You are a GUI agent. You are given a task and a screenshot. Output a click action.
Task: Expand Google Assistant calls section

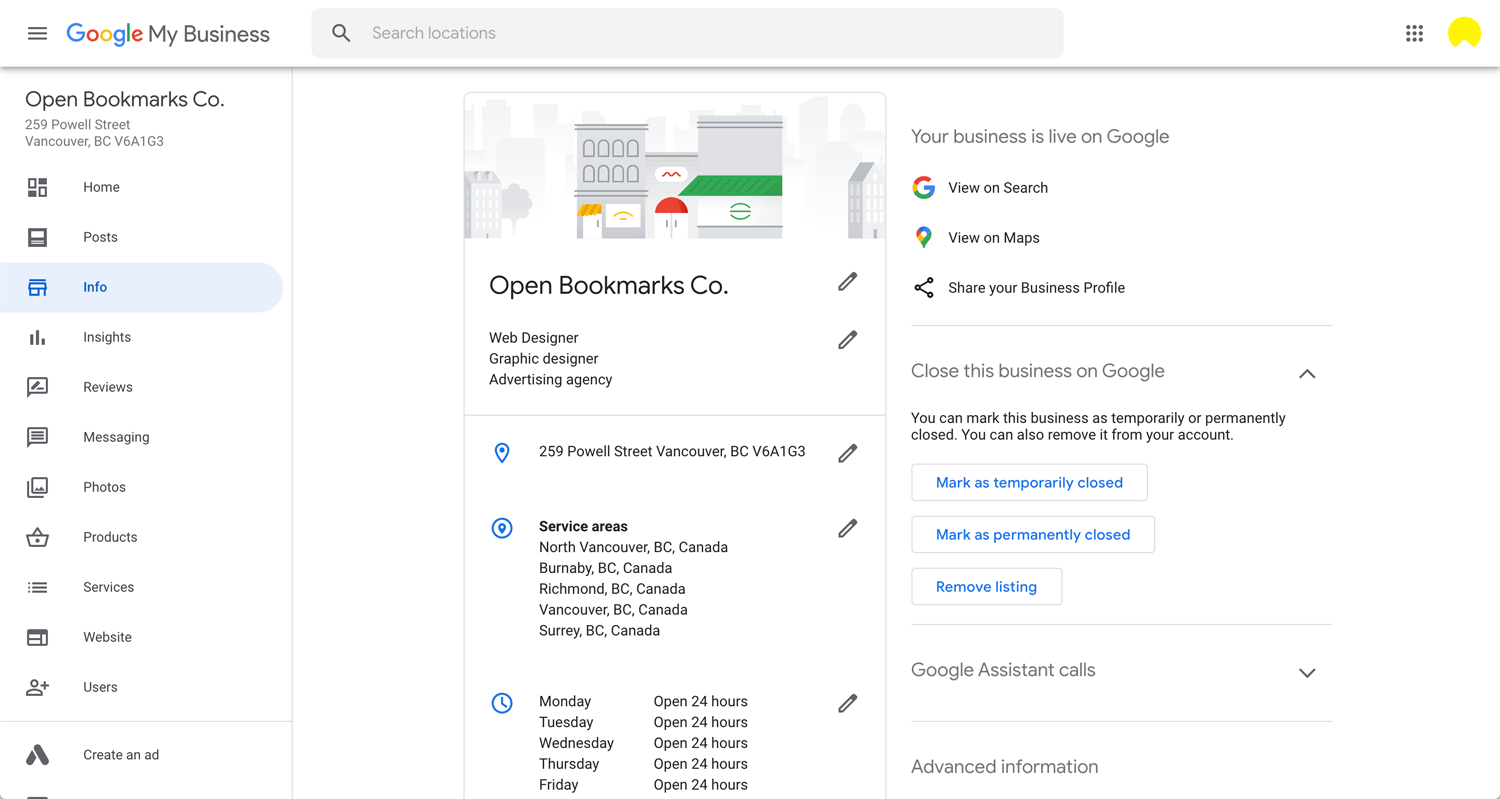pos(1306,673)
